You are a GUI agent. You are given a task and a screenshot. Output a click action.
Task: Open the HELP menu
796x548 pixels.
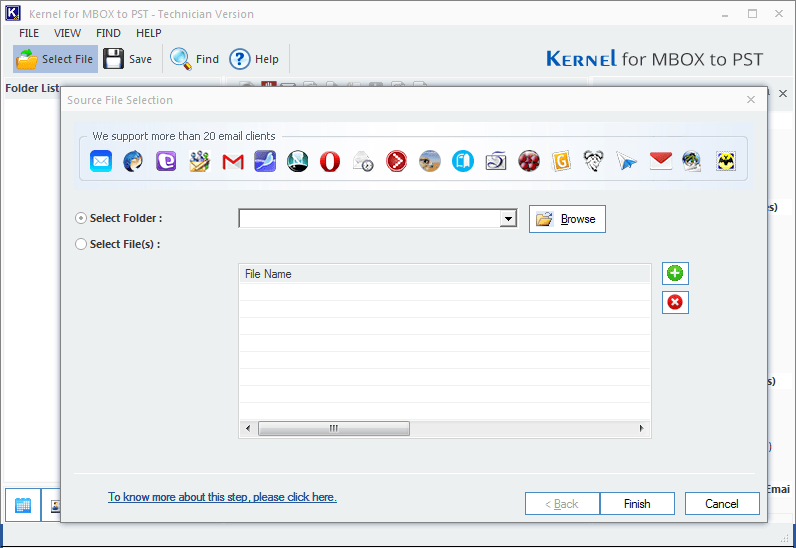(x=149, y=33)
